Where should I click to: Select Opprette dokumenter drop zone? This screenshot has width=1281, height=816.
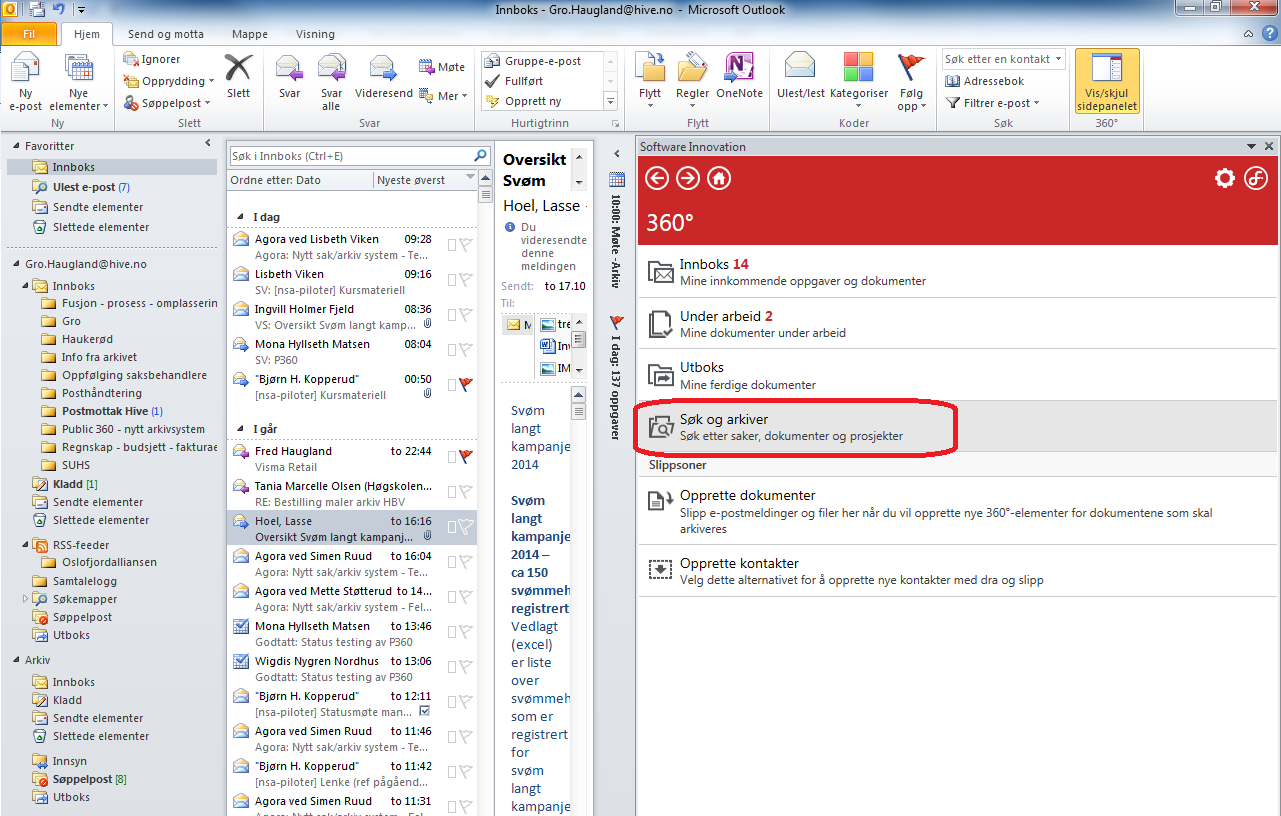click(958, 509)
